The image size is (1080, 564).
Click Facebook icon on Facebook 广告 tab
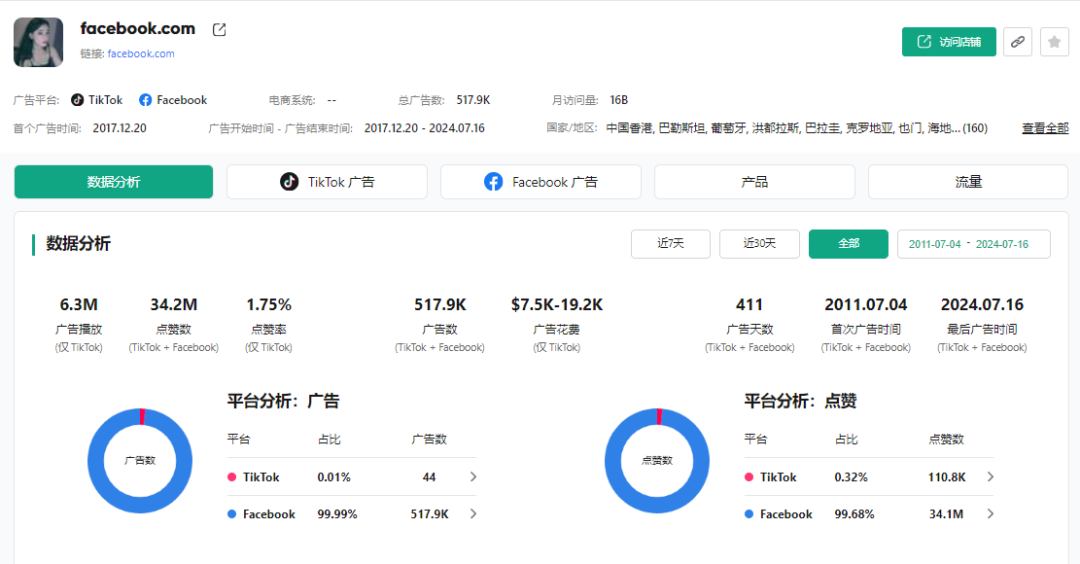[x=493, y=182]
